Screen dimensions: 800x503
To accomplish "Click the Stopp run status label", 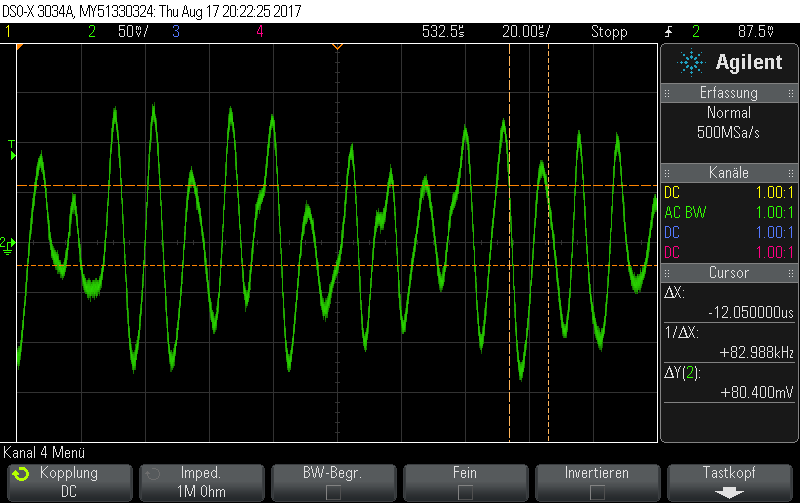I will pos(609,32).
